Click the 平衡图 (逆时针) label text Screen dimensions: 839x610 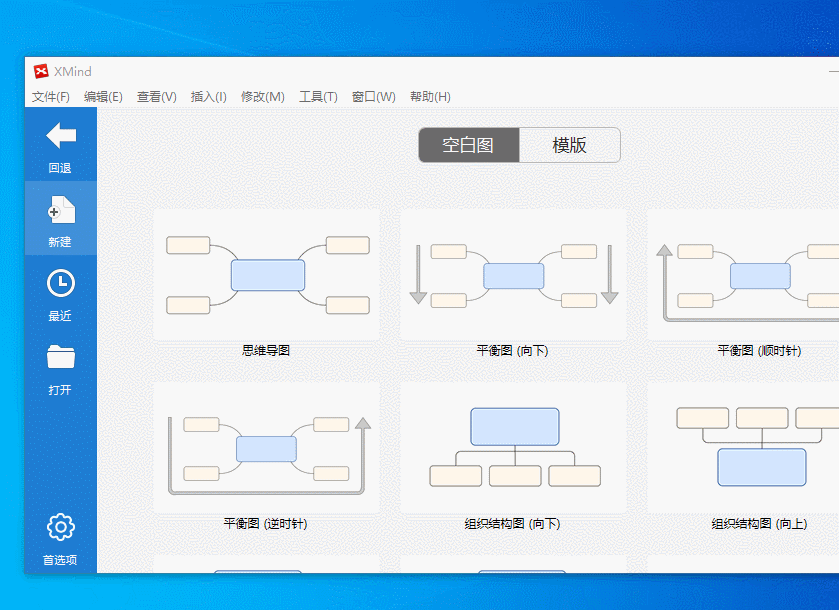pyautogui.click(x=265, y=523)
